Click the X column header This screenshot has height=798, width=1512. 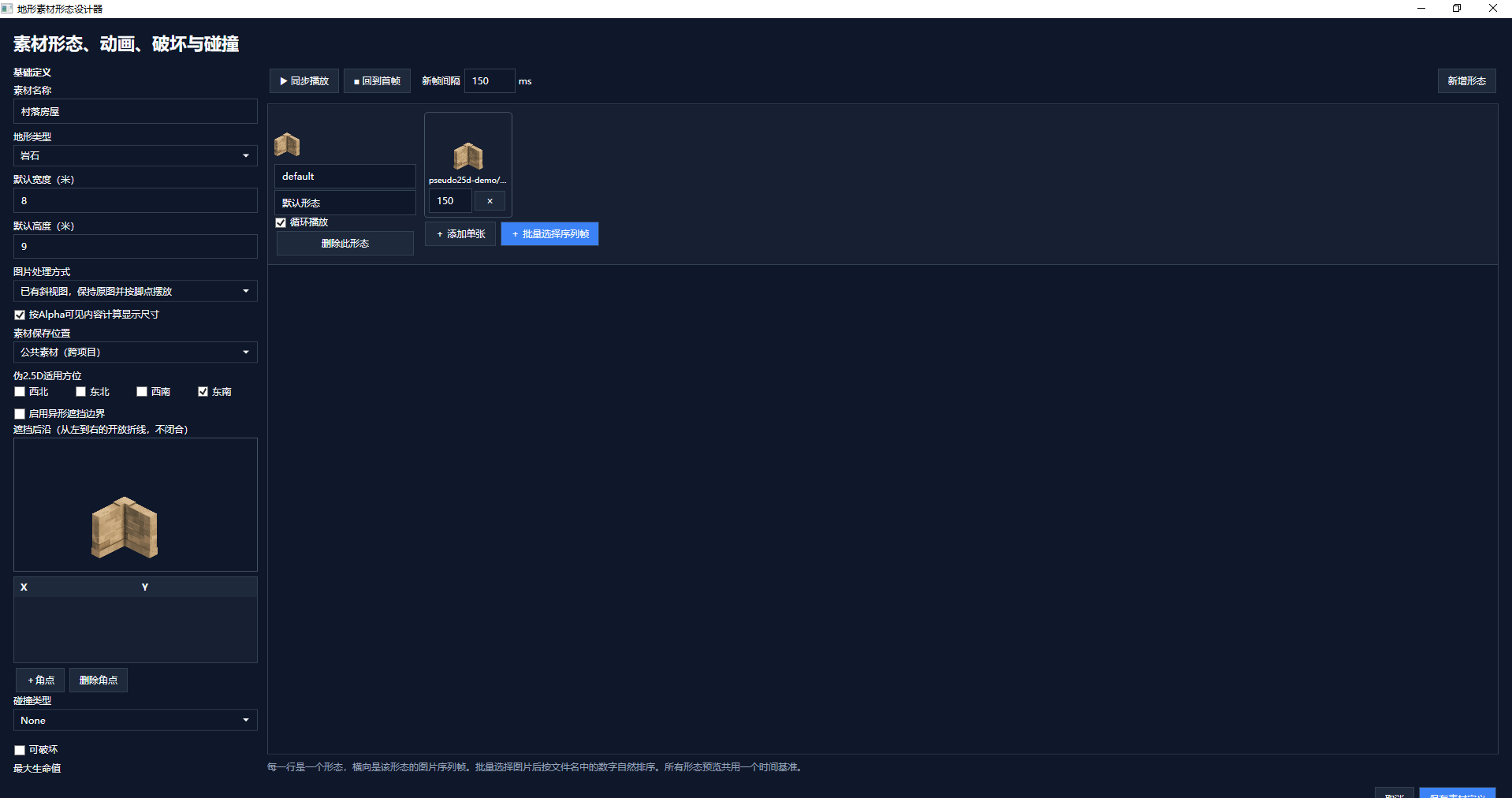coord(24,587)
